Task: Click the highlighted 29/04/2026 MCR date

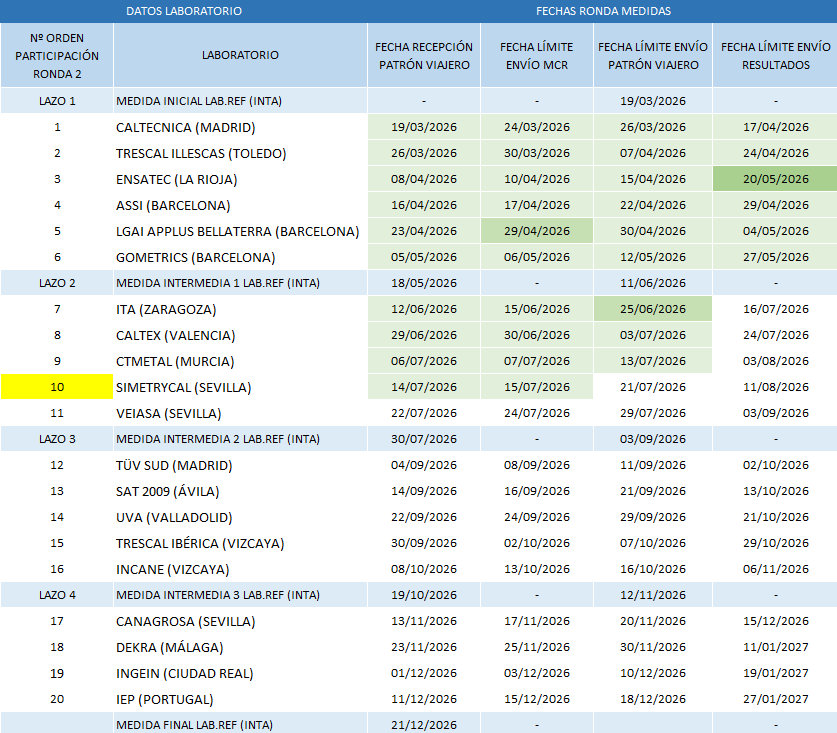Action: coord(536,231)
